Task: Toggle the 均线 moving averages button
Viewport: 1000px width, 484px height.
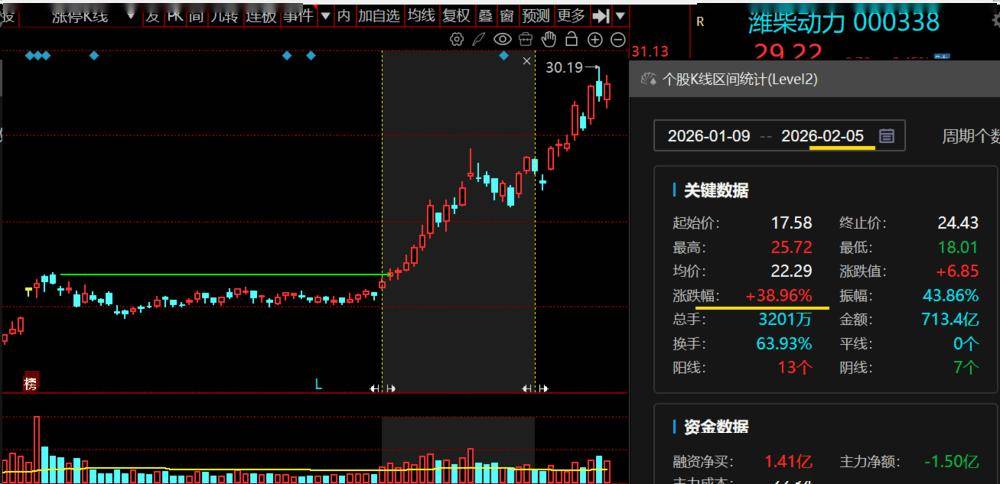Action: click(422, 15)
